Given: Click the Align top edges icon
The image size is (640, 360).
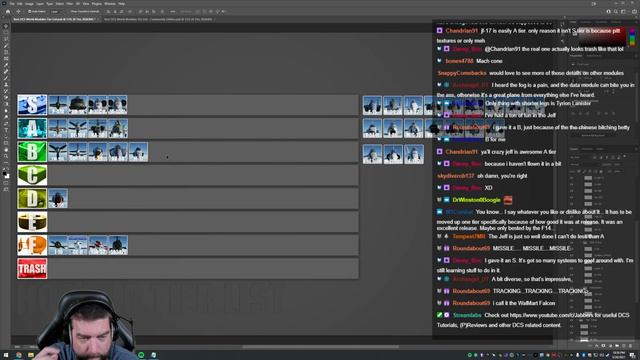Looking at the screenshot, I should (140, 11).
